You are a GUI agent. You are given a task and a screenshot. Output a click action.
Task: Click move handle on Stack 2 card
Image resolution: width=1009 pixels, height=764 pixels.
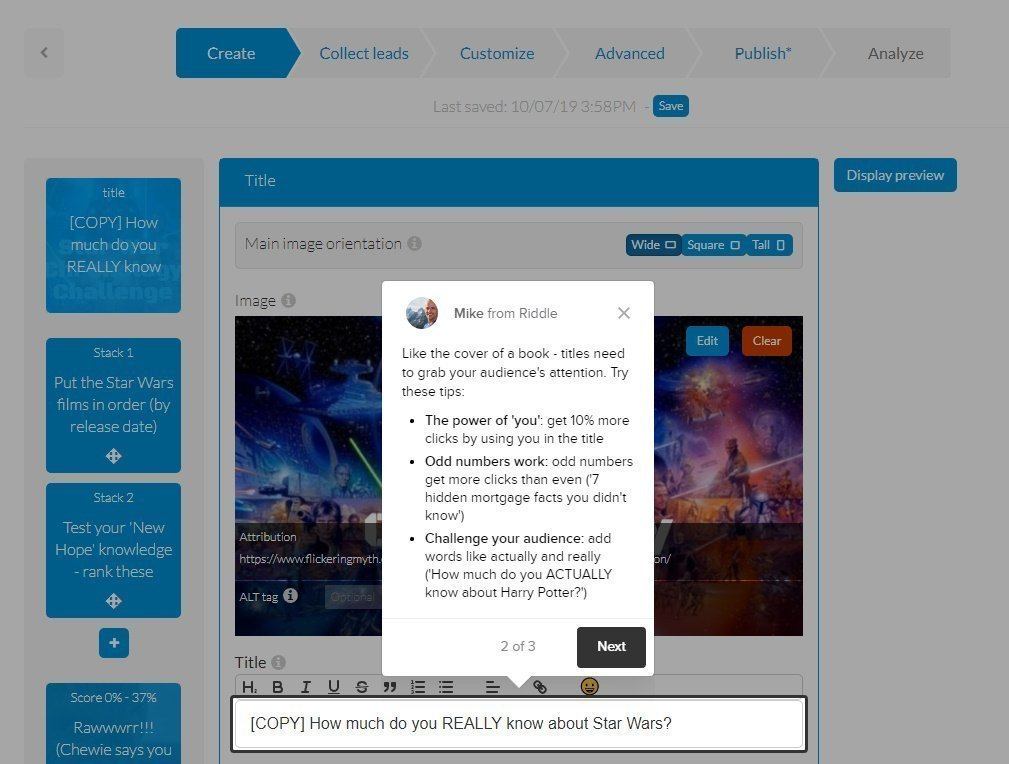pyautogui.click(x=113, y=601)
